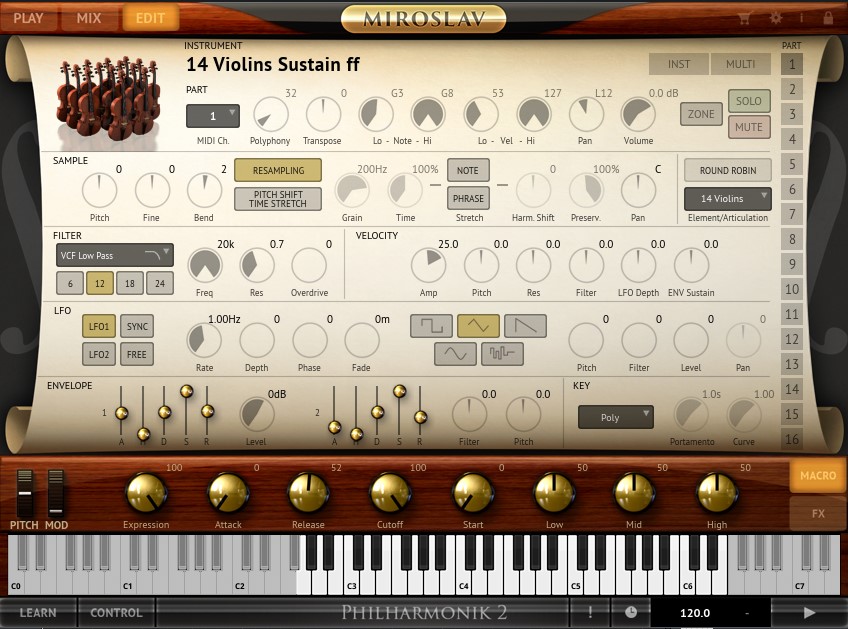Select 24 dB filter slope

(160, 283)
